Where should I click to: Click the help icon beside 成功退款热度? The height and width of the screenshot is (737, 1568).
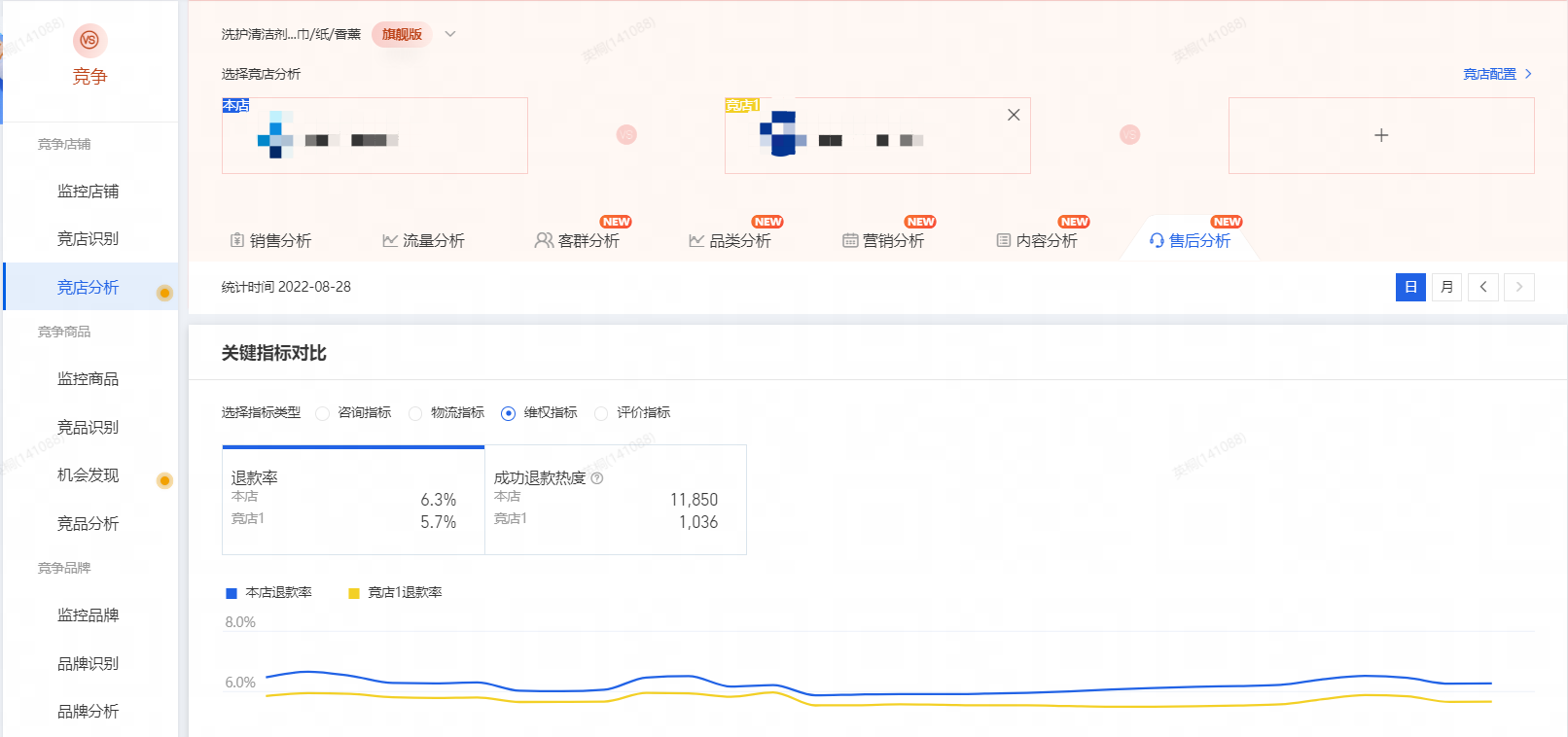pos(597,478)
